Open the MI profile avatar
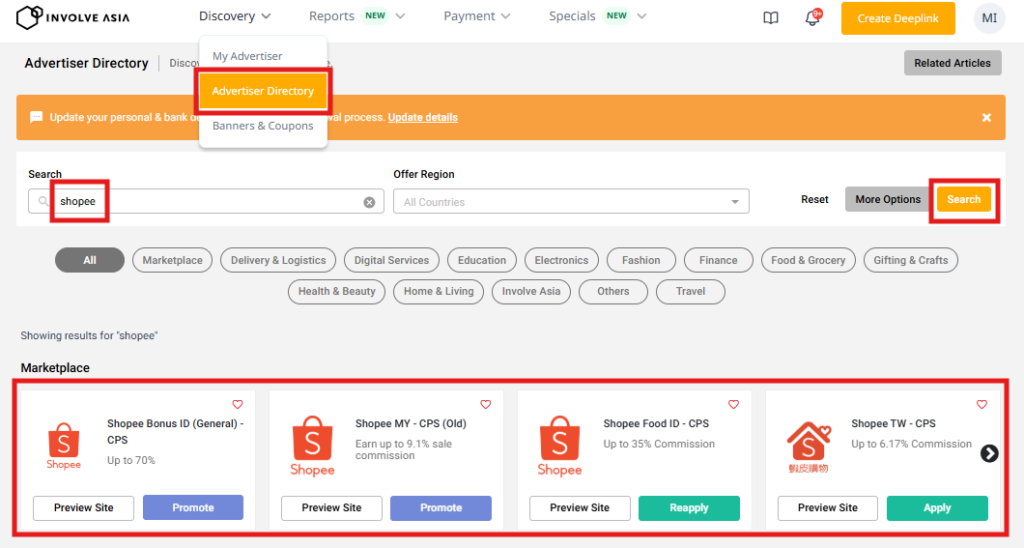The width and height of the screenshot is (1024, 548). click(x=989, y=18)
